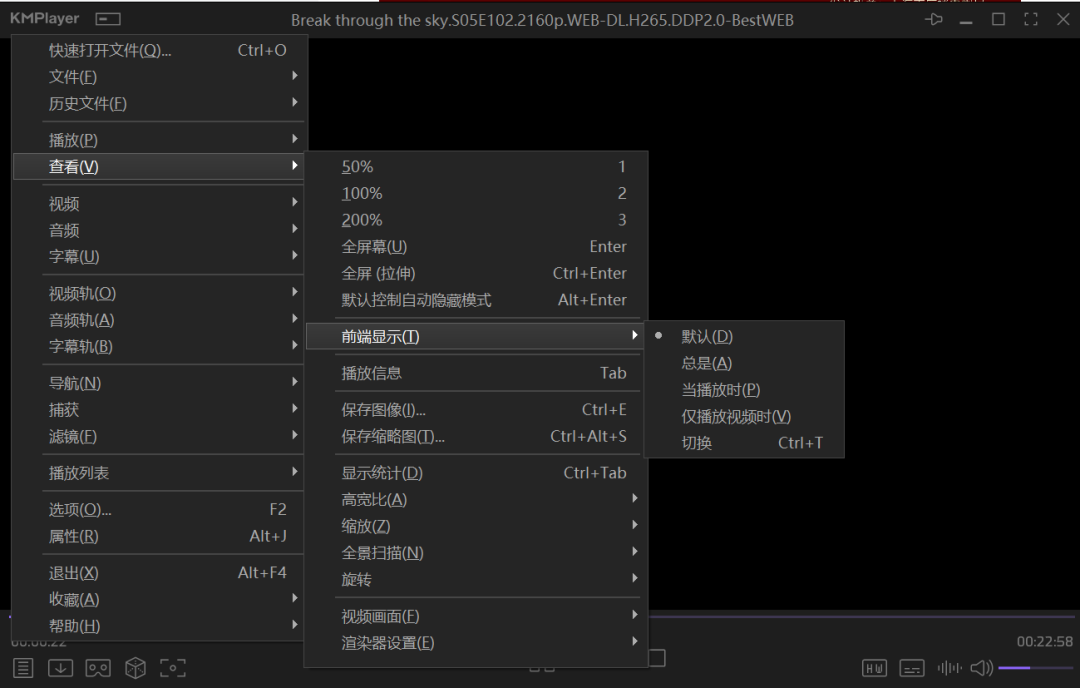Click 保存缩略图(T)... entry
Image resolution: width=1080 pixels, height=688 pixels.
point(476,437)
